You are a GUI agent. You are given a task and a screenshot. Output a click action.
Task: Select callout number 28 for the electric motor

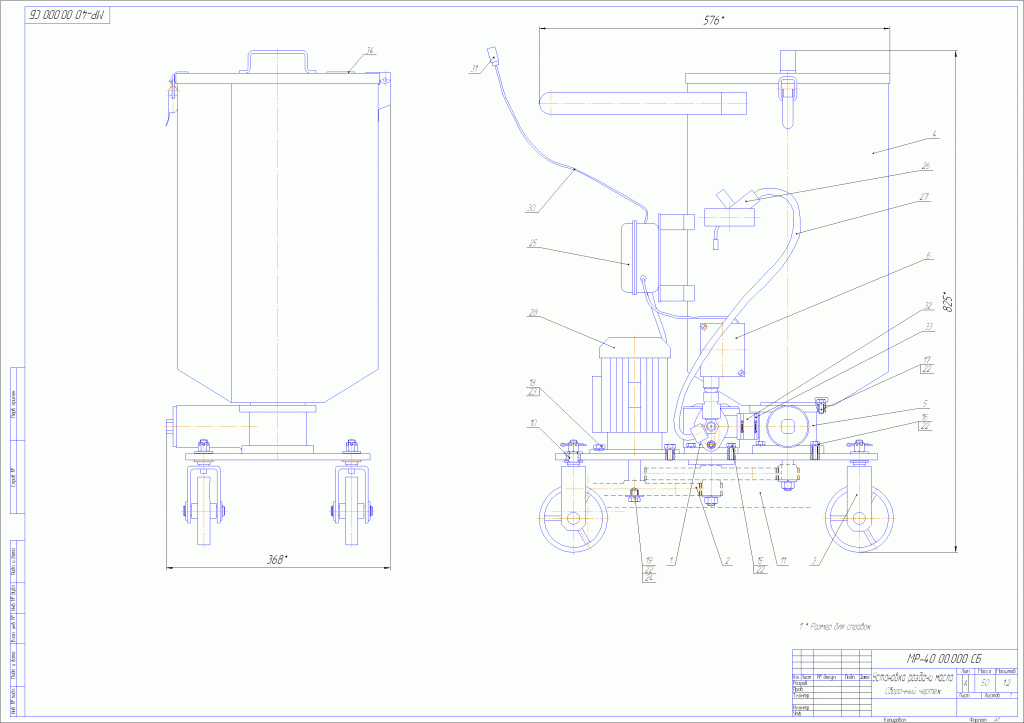pos(533,312)
